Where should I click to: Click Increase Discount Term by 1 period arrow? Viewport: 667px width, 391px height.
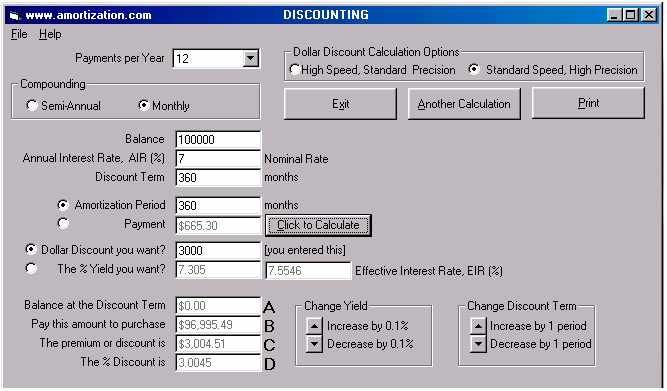[x=478, y=326]
